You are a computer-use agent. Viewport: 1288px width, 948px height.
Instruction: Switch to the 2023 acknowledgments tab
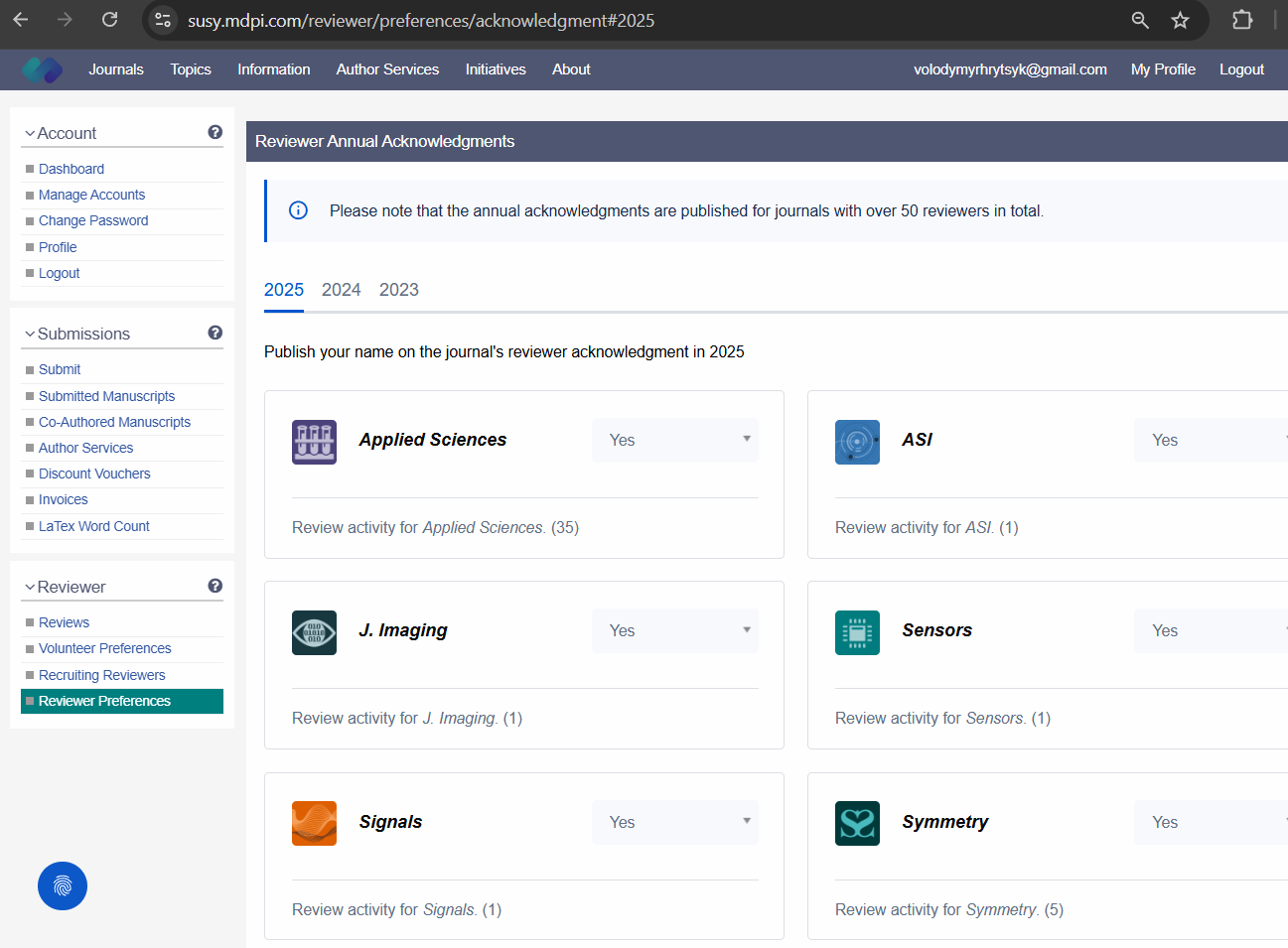coord(398,290)
